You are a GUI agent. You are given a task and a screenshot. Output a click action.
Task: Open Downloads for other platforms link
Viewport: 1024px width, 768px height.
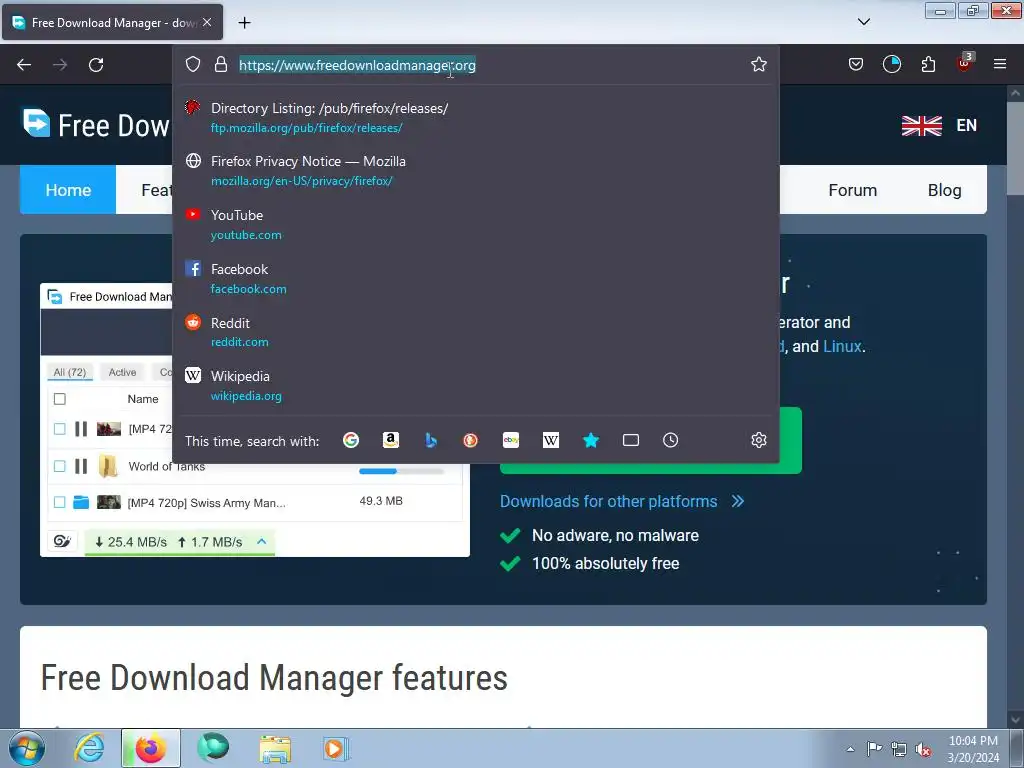(608, 501)
